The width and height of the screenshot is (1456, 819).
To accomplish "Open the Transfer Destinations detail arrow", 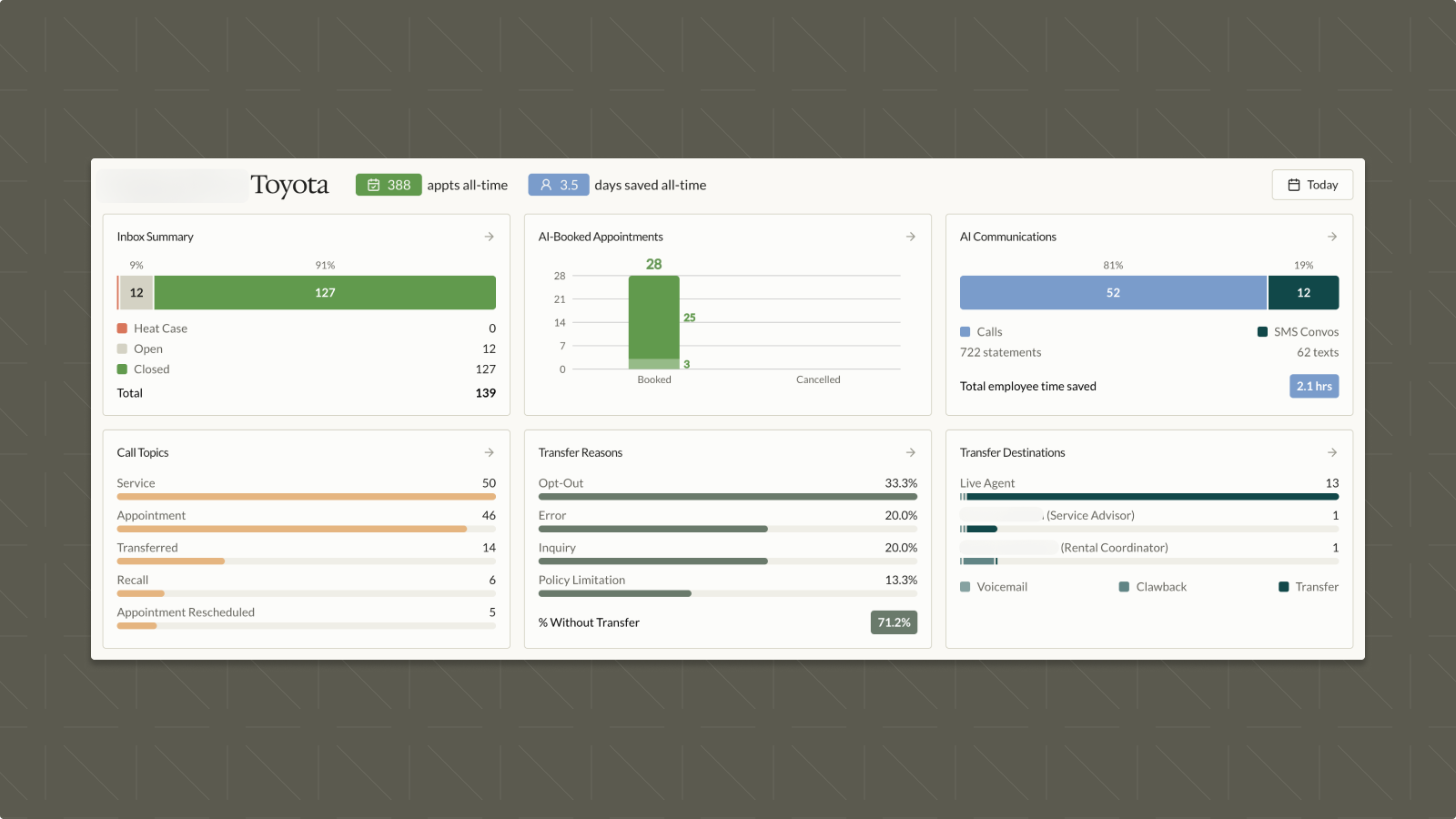I will click(1331, 452).
